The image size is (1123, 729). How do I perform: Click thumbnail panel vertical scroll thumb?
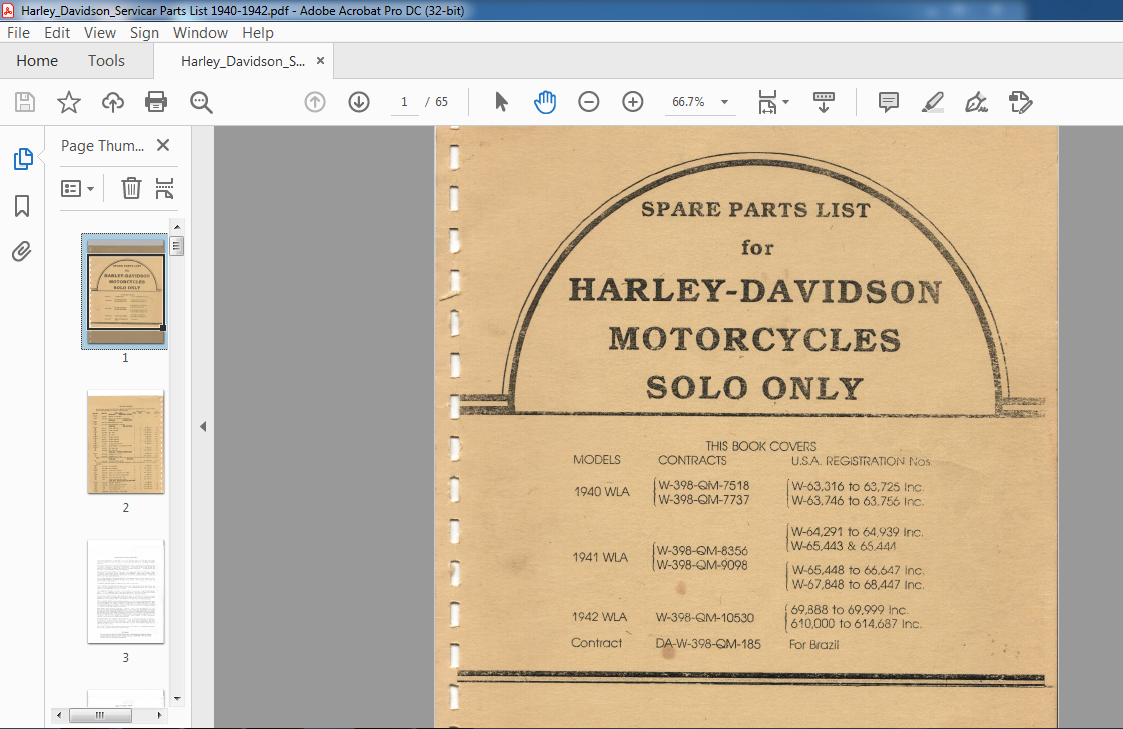177,246
